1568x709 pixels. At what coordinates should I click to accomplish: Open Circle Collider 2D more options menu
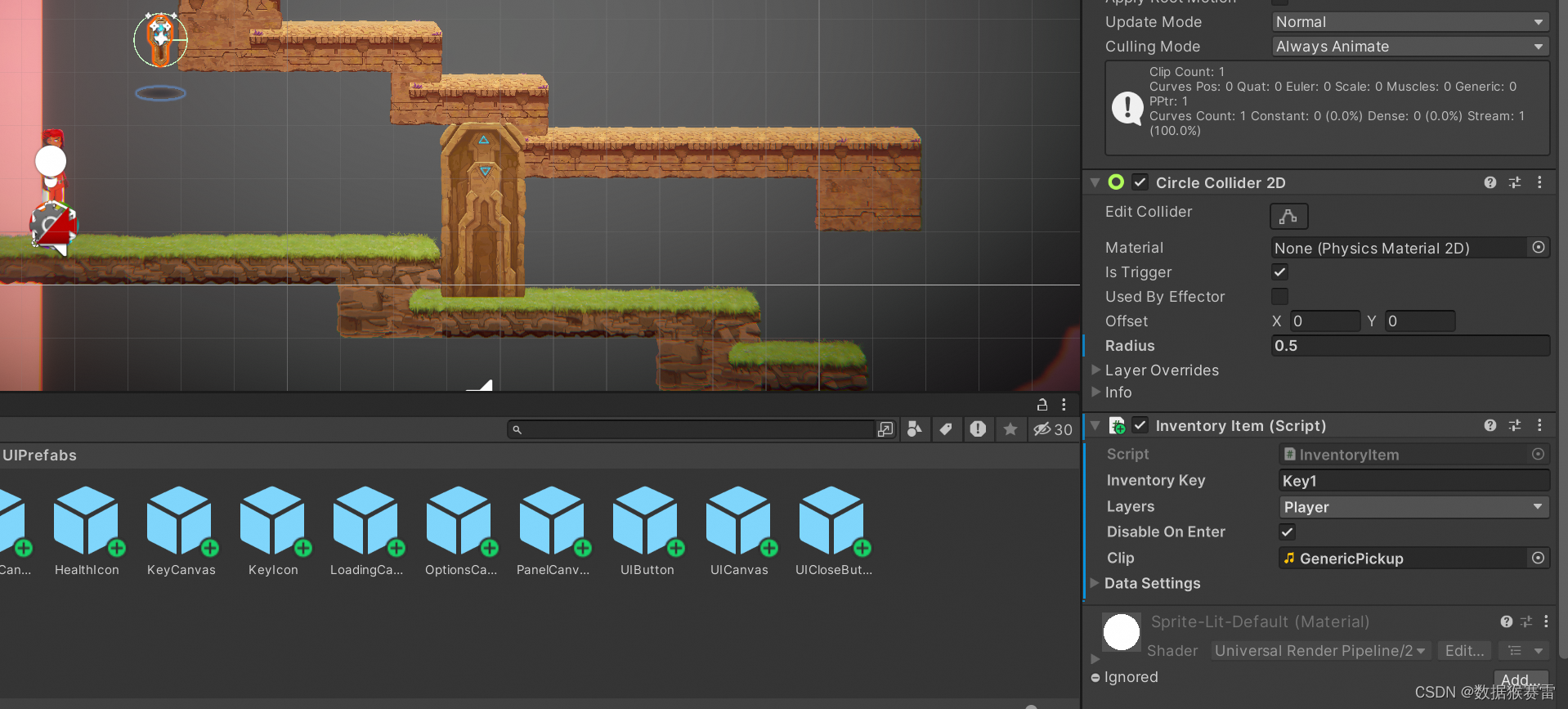coord(1539,182)
